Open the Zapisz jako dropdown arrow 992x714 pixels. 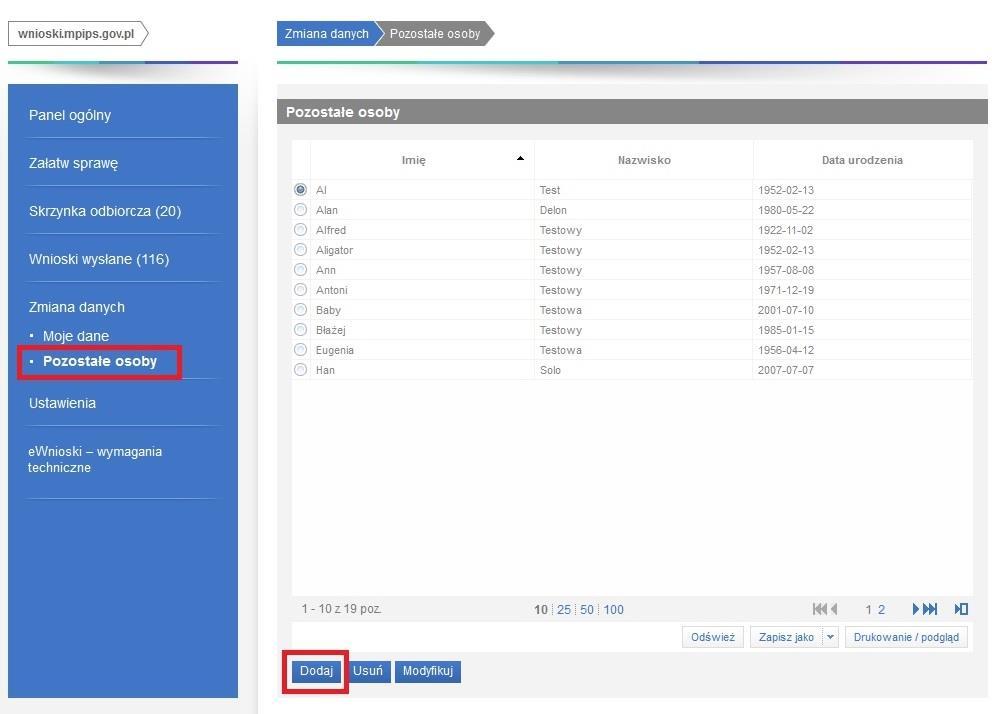pyautogui.click(x=831, y=637)
